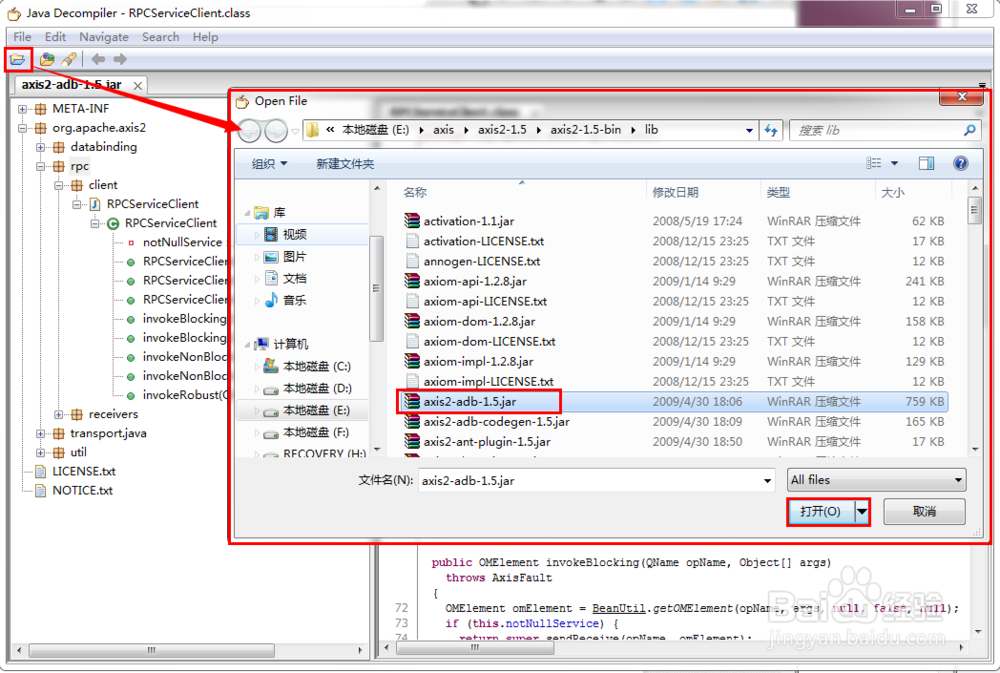Viewport: 1000px width, 673px height.
Task: Select Pictures (图片) library in sidebar
Action: pyautogui.click(x=295, y=256)
